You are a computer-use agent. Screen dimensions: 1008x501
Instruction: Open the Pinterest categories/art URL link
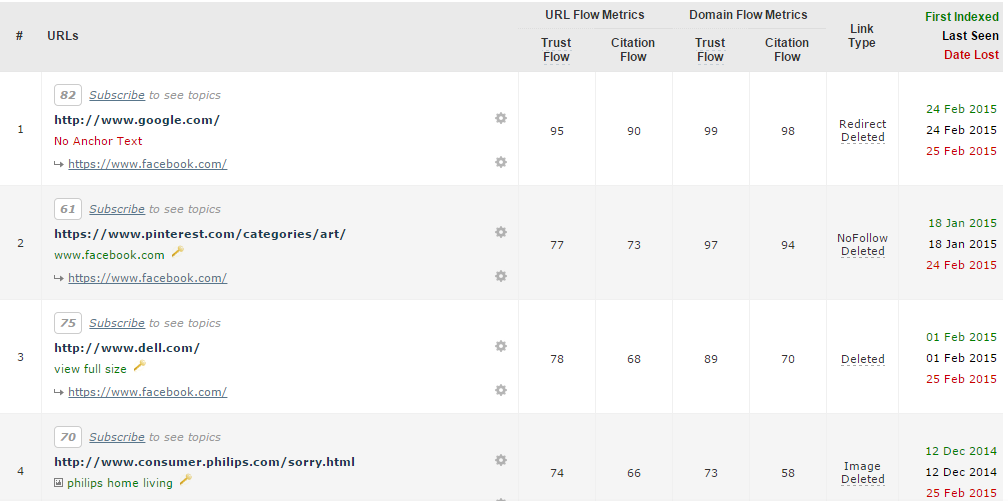pos(200,234)
